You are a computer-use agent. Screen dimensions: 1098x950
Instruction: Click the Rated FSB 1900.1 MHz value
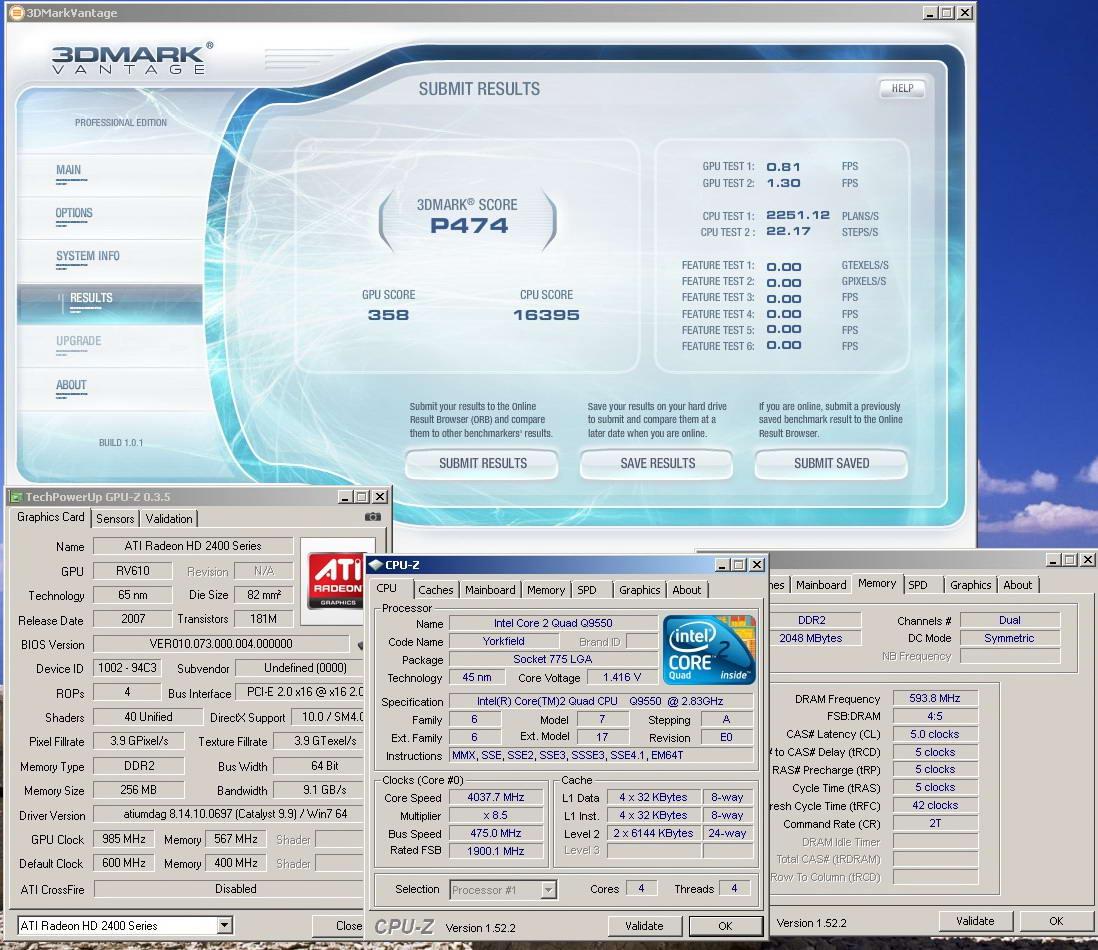coord(496,851)
